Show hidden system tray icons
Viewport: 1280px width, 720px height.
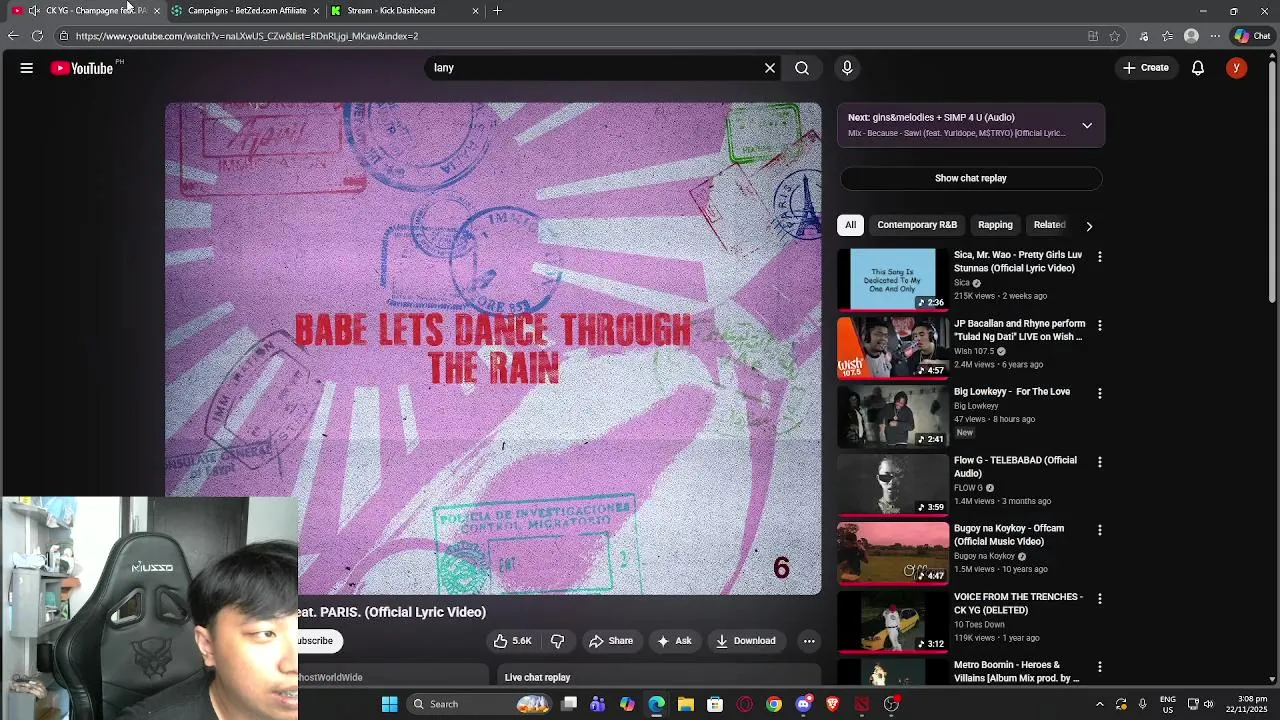click(x=1100, y=704)
